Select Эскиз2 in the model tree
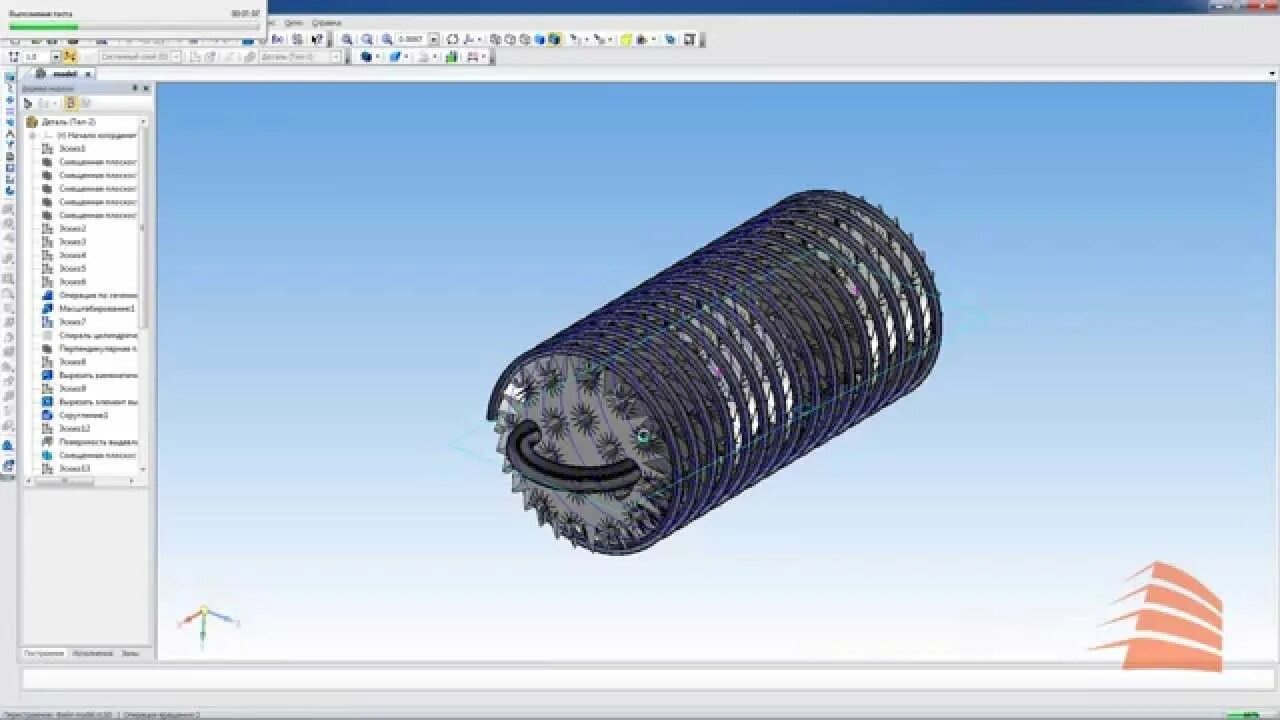Image resolution: width=1280 pixels, height=720 pixels. point(71,228)
